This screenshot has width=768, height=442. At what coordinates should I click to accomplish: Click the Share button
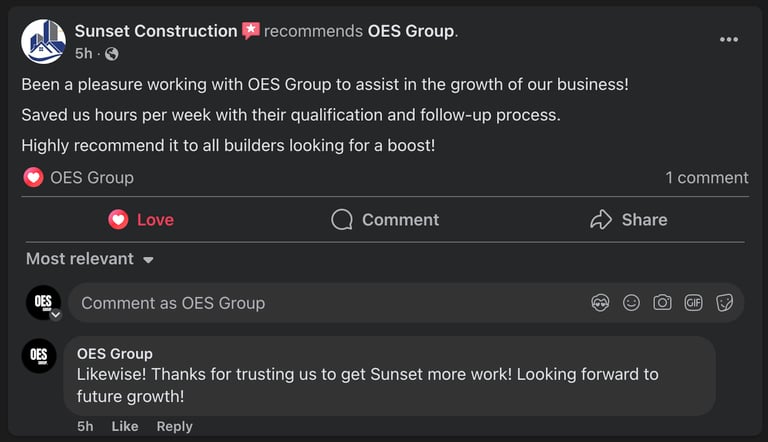(x=628, y=220)
